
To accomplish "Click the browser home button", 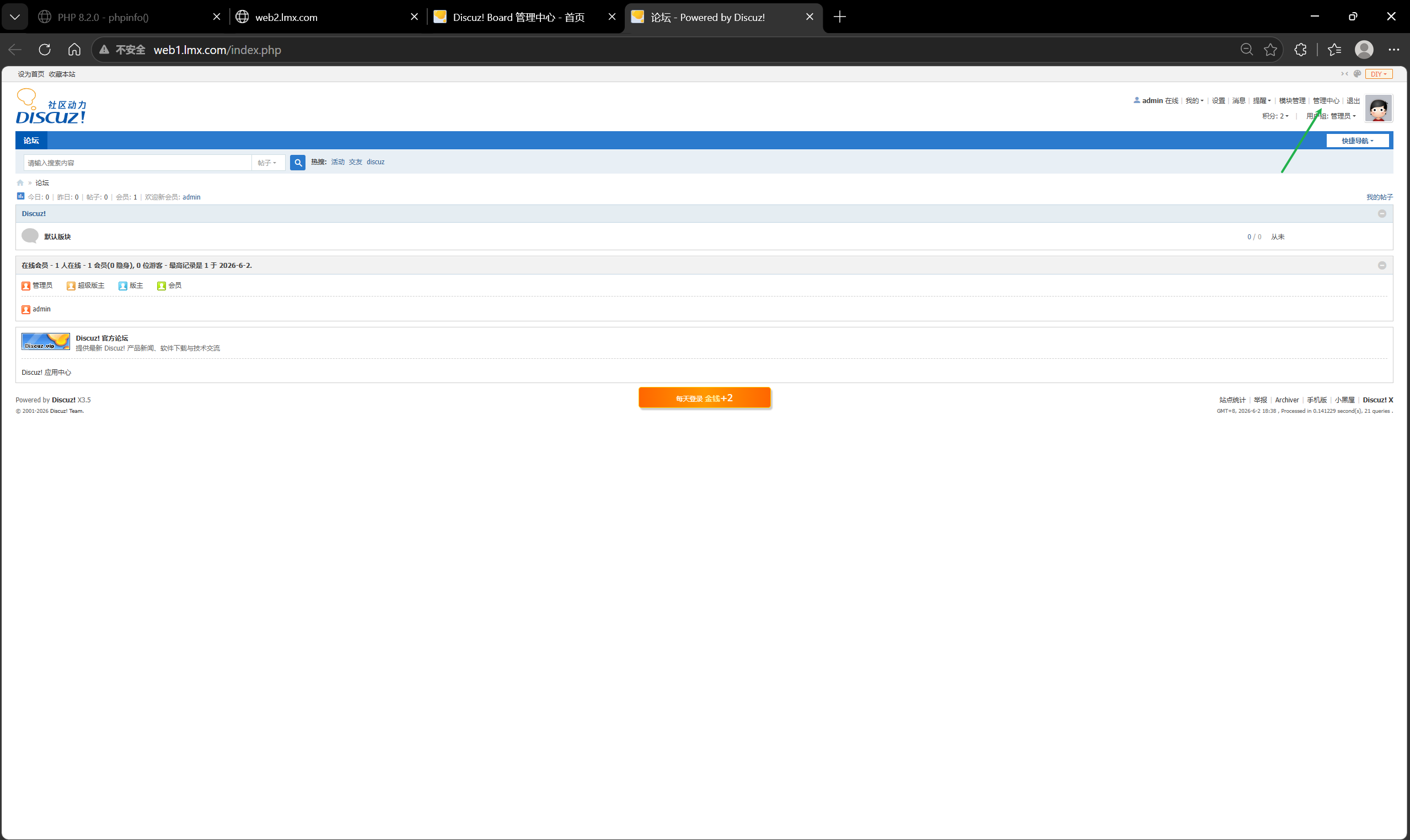I will tap(74, 49).
